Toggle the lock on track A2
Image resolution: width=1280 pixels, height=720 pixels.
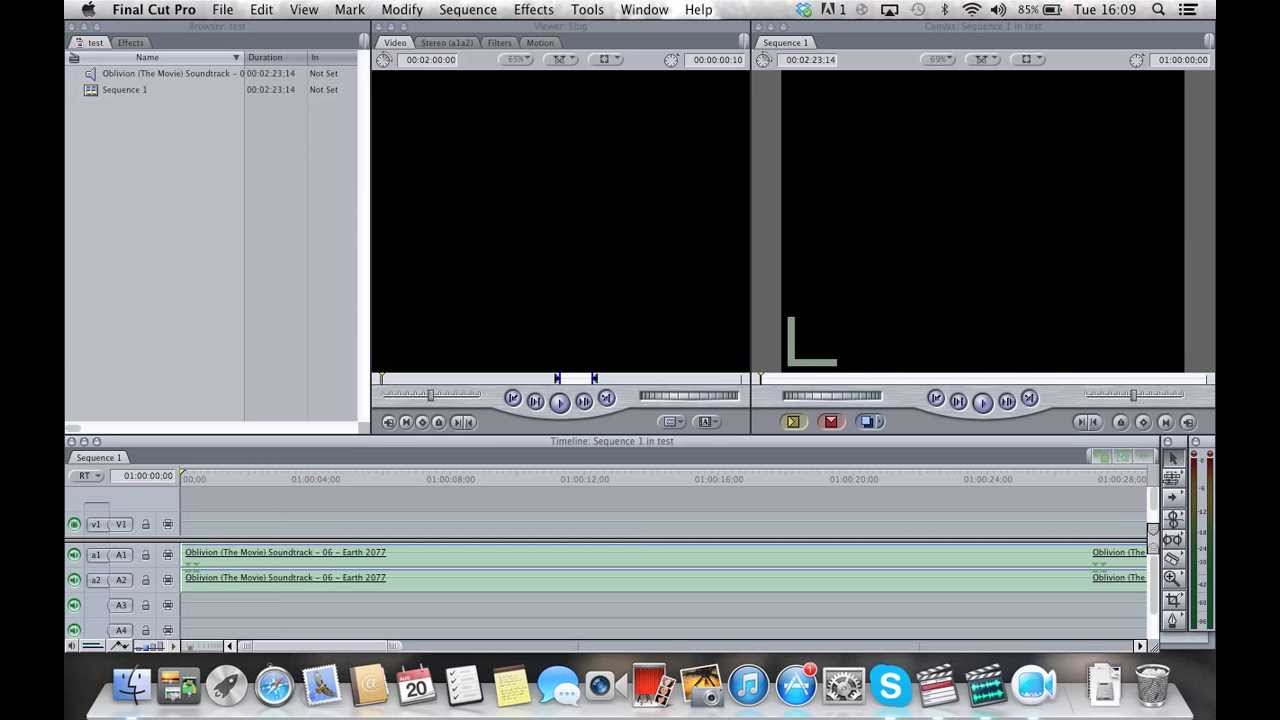tap(145, 580)
